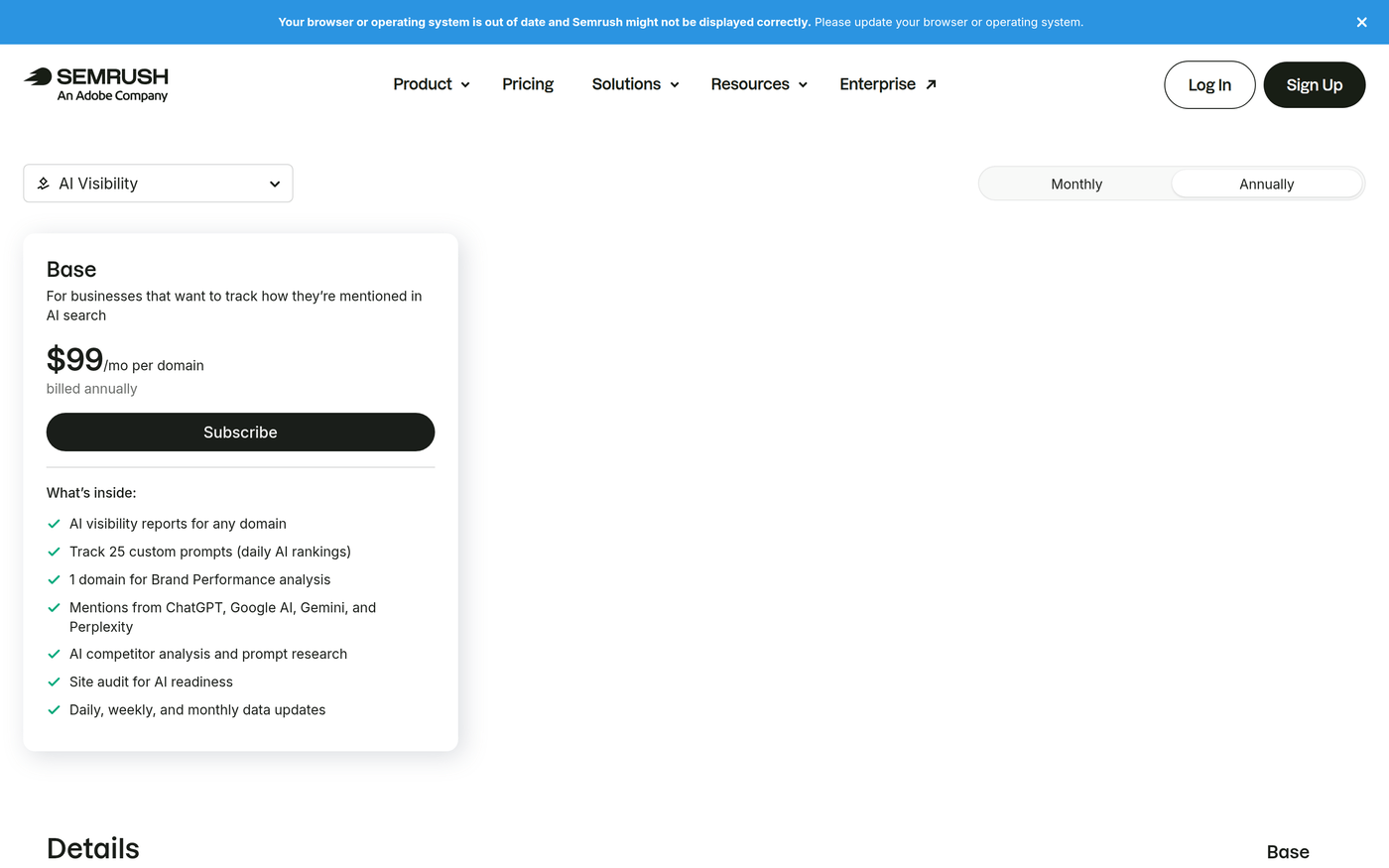The width and height of the screenshot is (1389, 868).
Task: Click the Sign Up button
Action: point(1315,85)
